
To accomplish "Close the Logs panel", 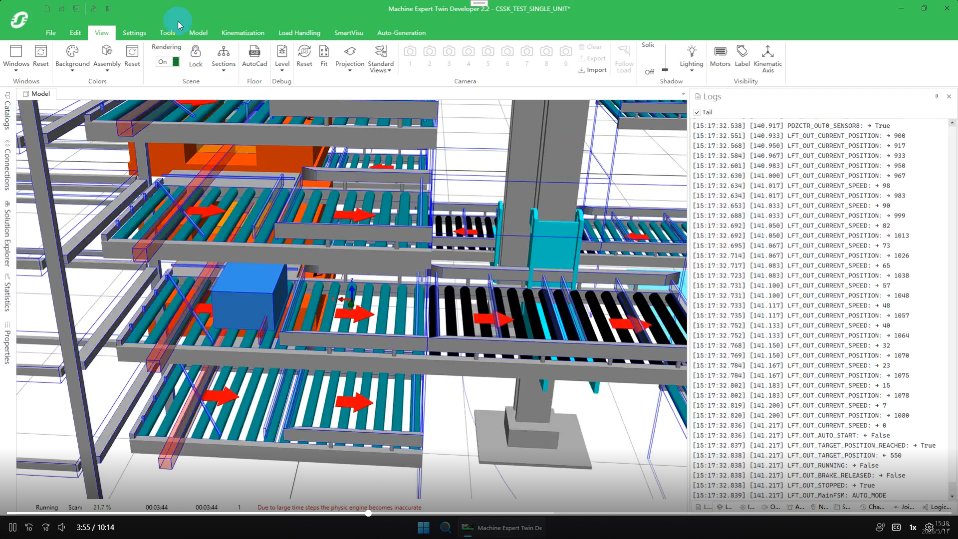I will pyautogui.click(x=949, y=96).
